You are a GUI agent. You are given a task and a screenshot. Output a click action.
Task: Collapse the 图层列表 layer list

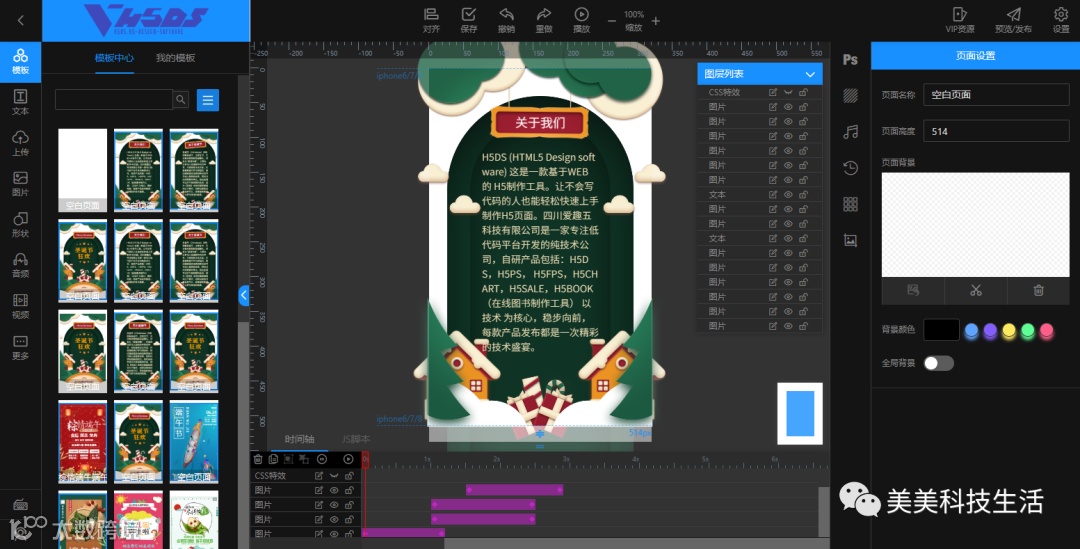[810, 74]
